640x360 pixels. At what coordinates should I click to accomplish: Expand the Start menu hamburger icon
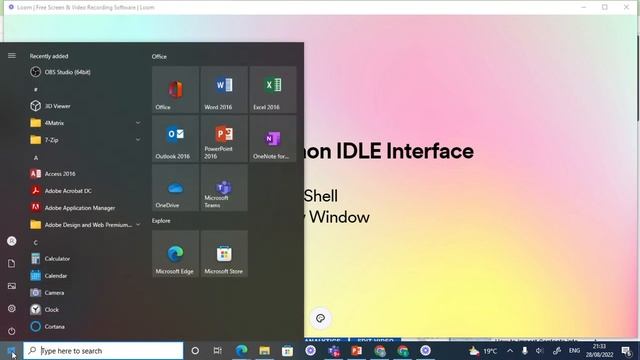tap(12, 56)
